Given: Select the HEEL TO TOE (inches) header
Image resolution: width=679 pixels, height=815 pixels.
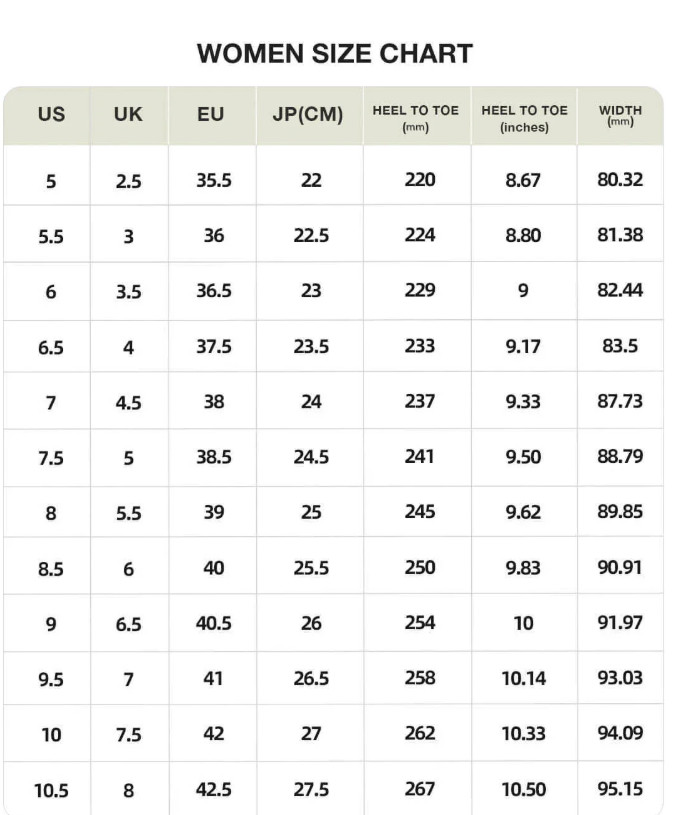Looking at the screenshot, I should coord(524,118).
